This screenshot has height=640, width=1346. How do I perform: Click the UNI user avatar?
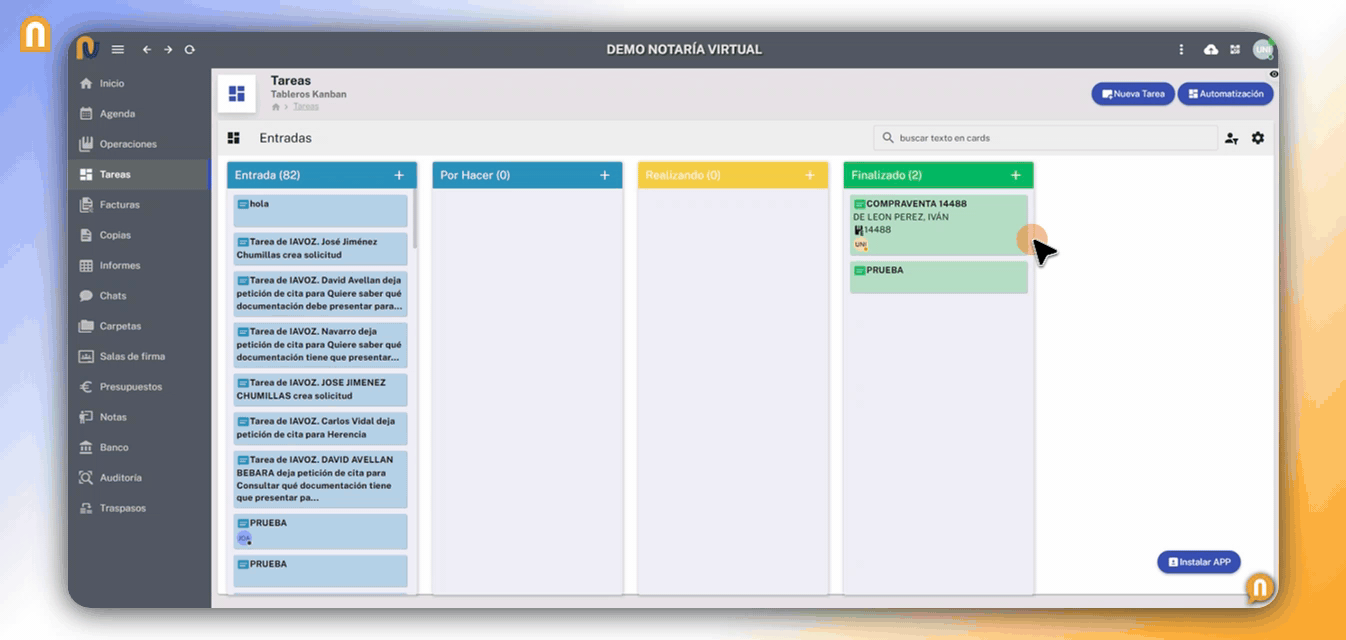(x=1263, y=49)
